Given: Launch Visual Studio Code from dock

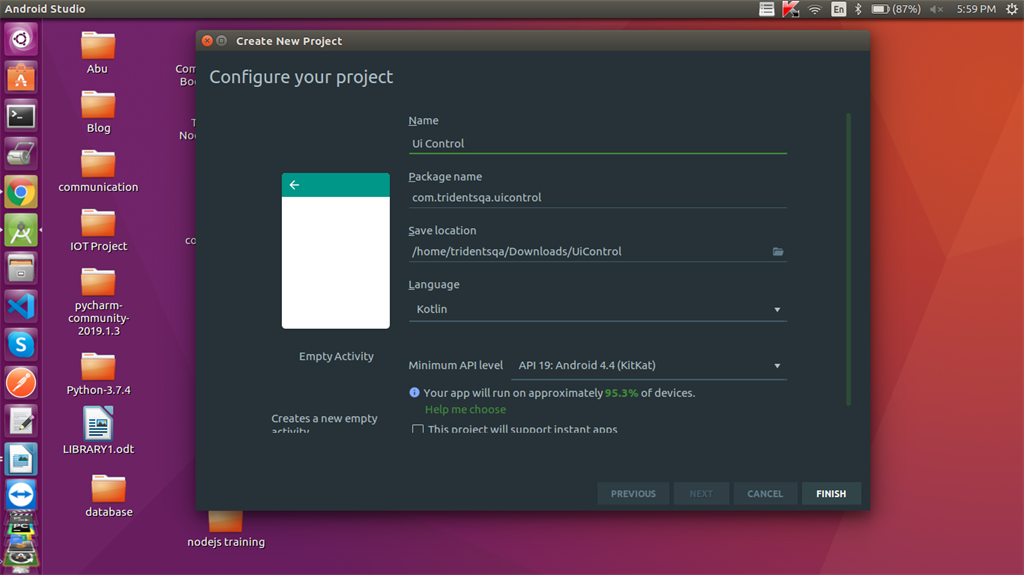Looking at the screenshot, I should click(21, 306).
